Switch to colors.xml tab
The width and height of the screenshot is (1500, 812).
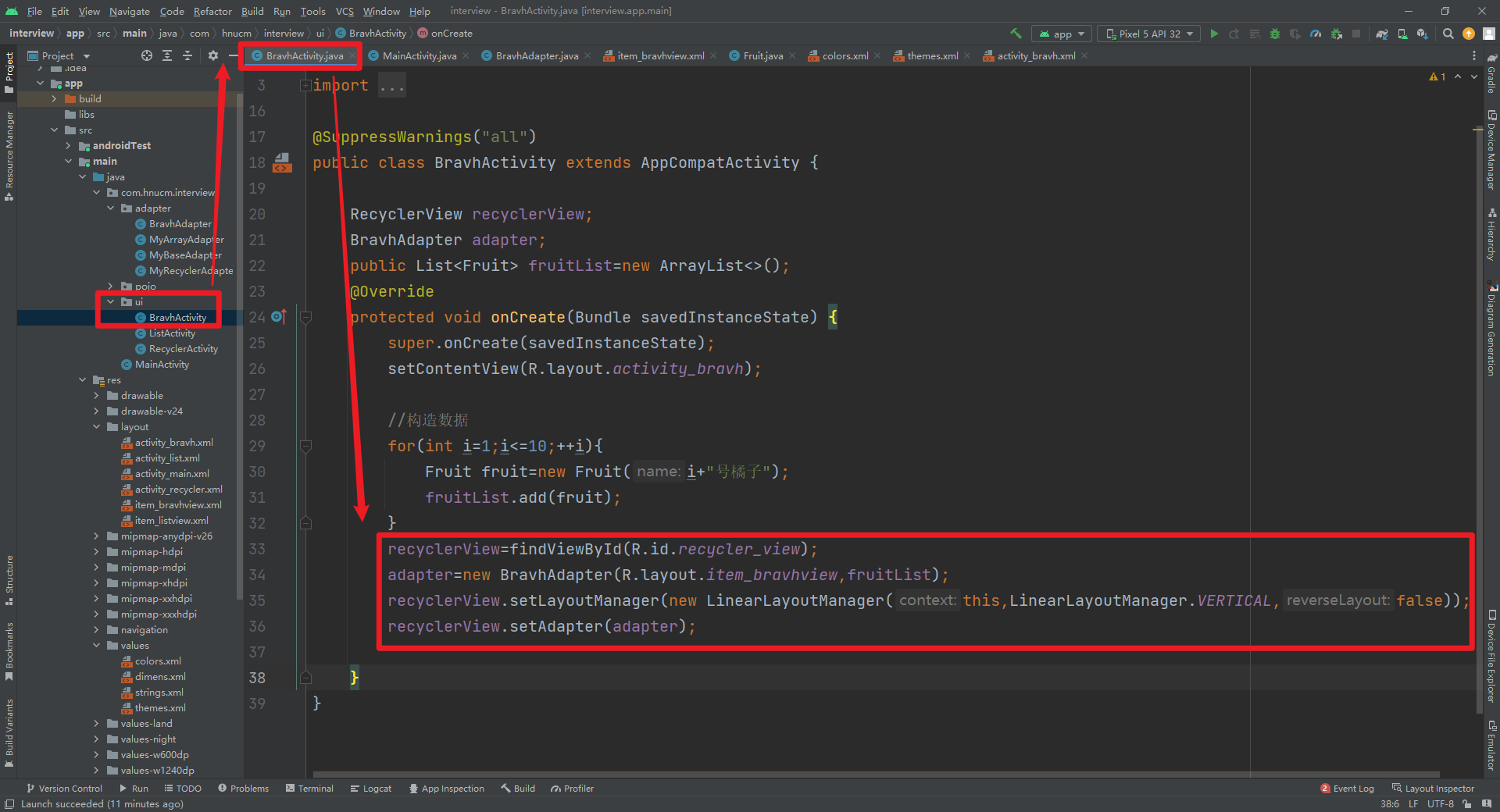click(x=845, y=55)
